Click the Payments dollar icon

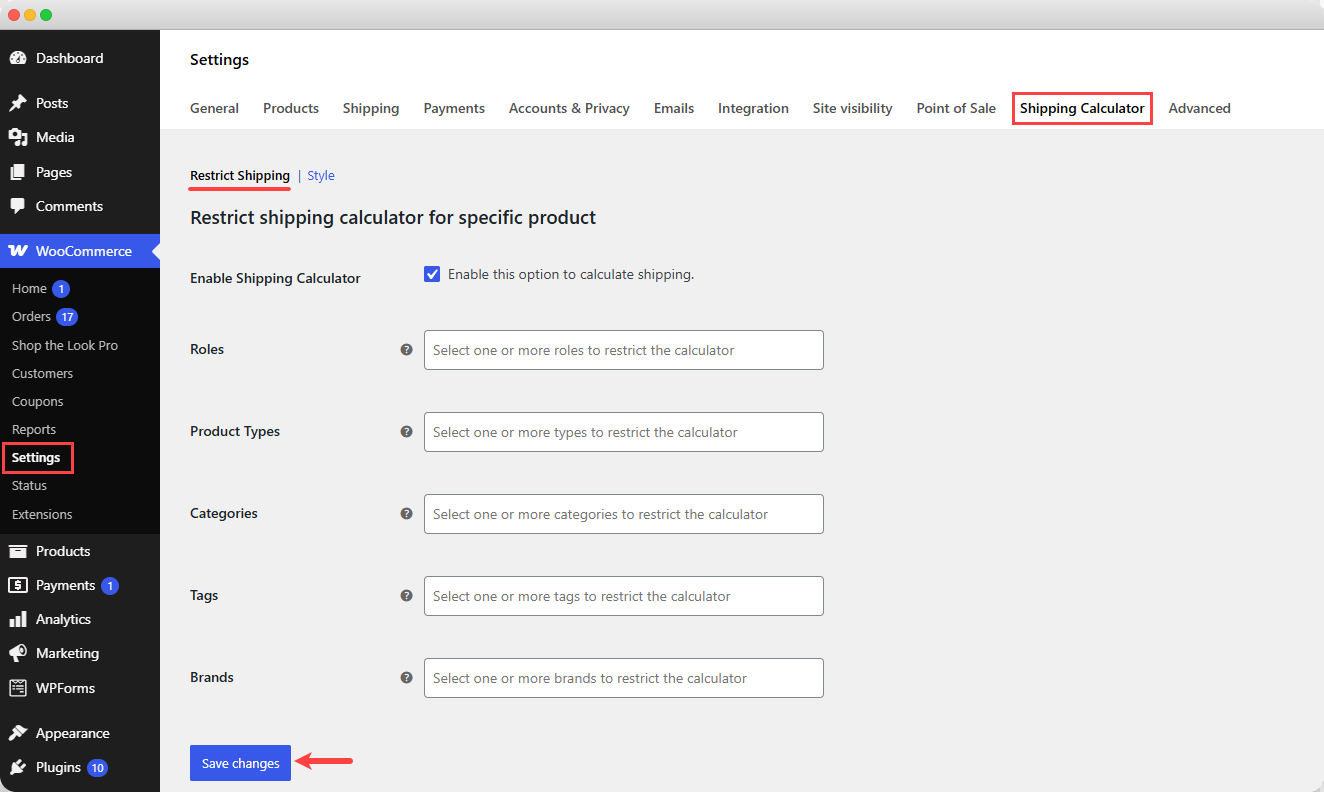(x=18, y=585)
